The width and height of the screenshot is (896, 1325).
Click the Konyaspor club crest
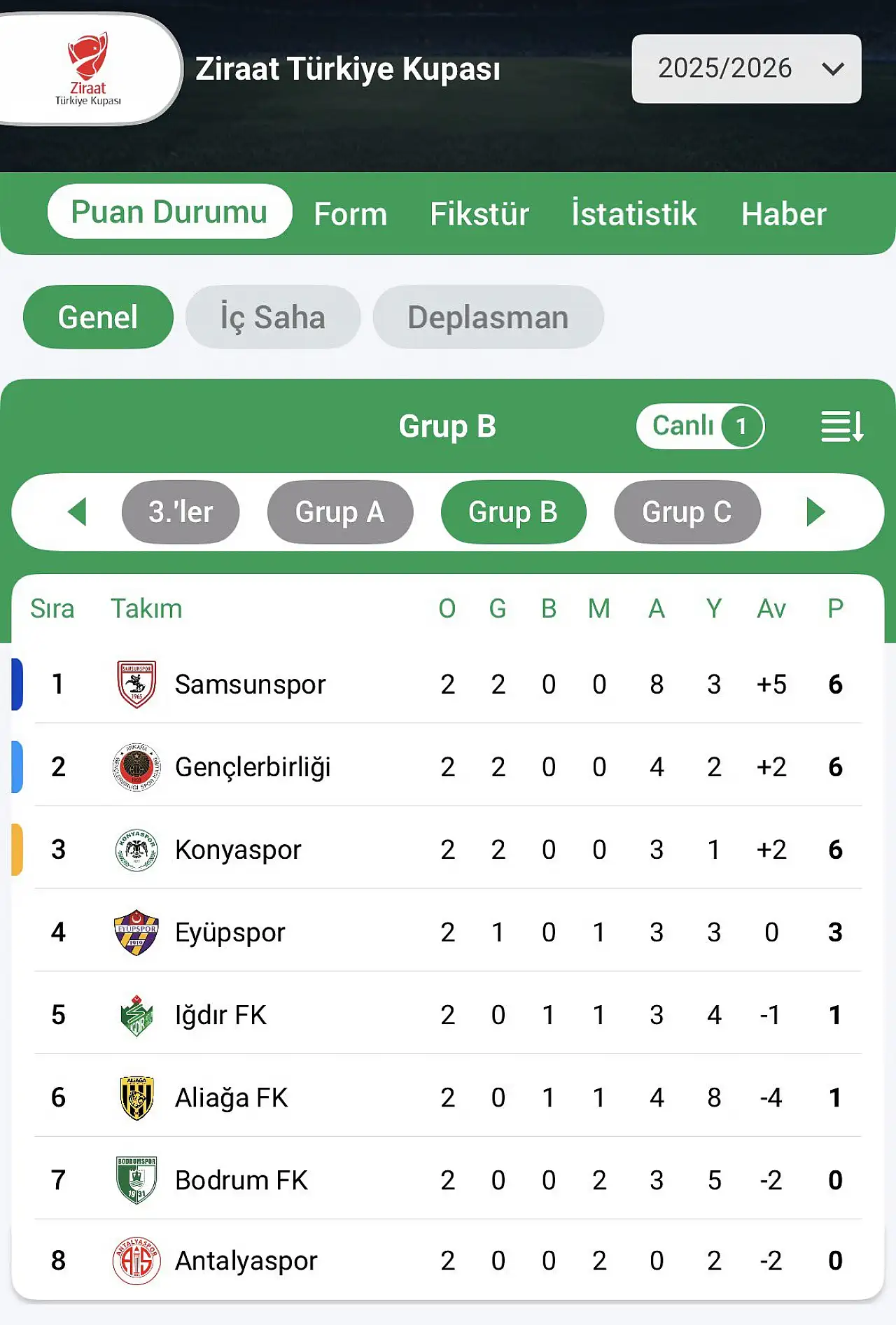pos(136,850)
